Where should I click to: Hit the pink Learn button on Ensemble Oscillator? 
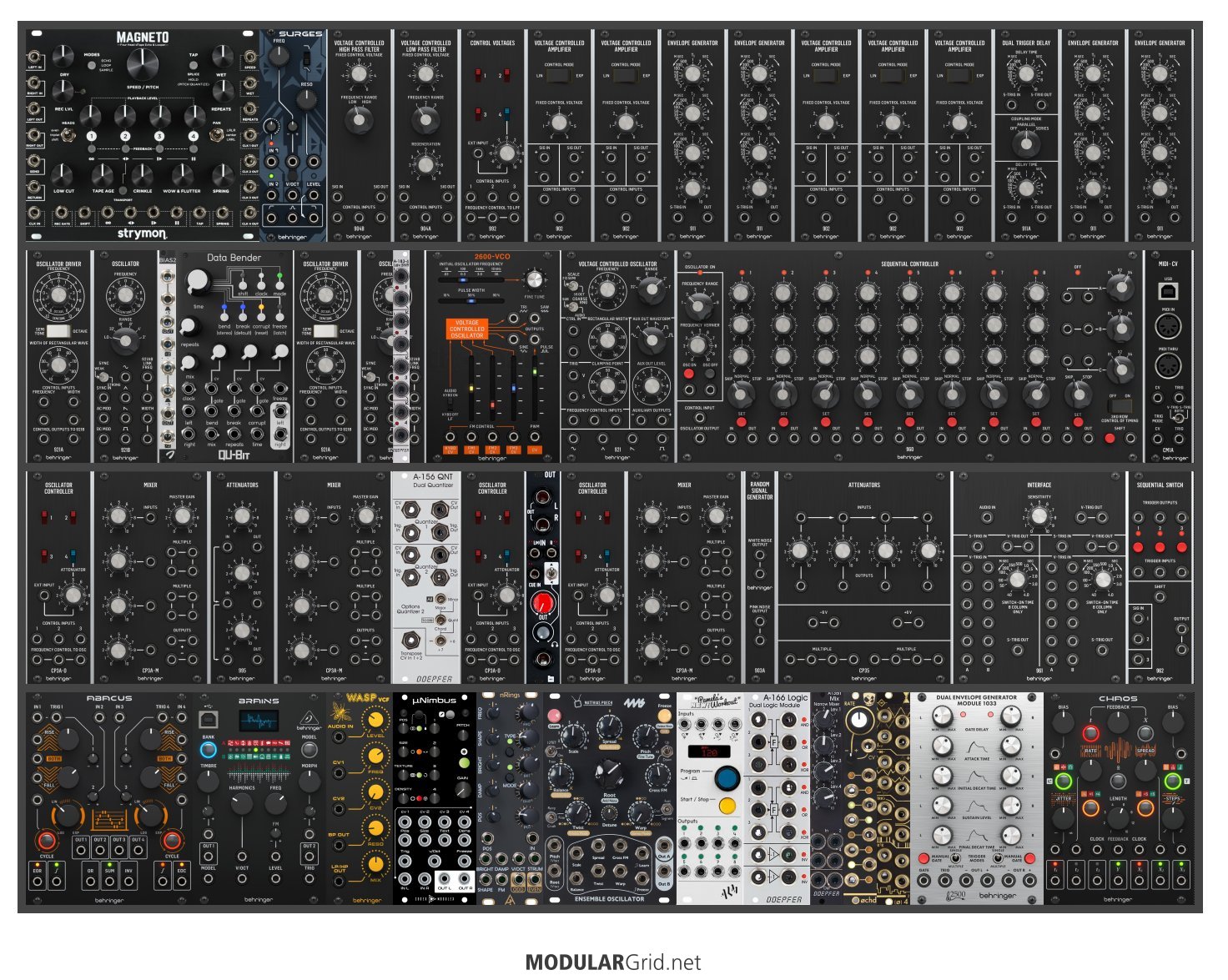(x=554, y=716)
